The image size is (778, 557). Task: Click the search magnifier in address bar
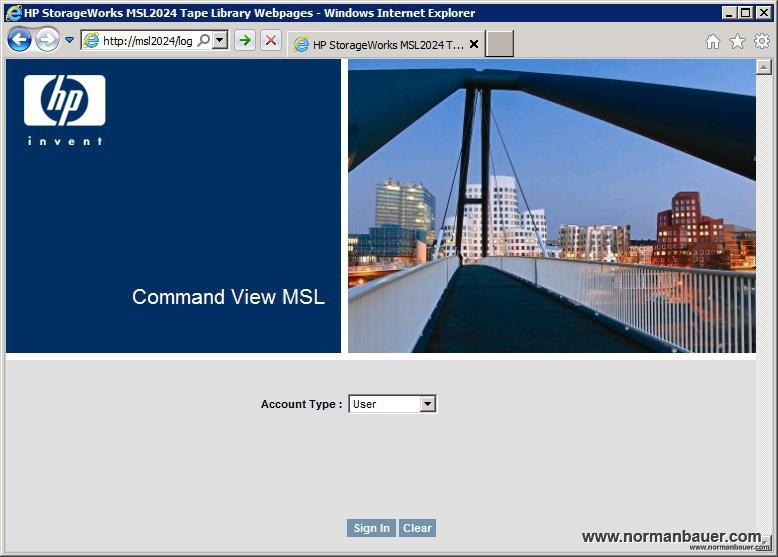203,41
